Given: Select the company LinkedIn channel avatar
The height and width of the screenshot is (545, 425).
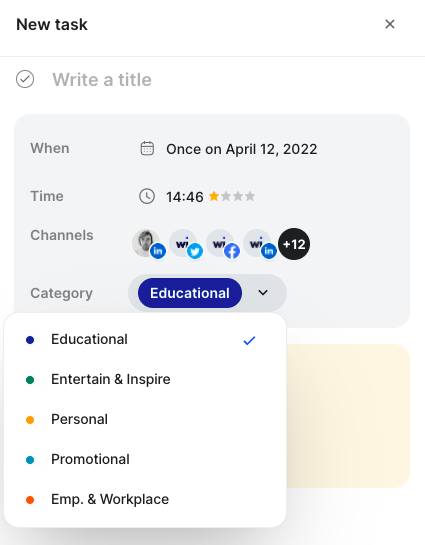Looking at the screenshot, I should [x=260, y=244].
